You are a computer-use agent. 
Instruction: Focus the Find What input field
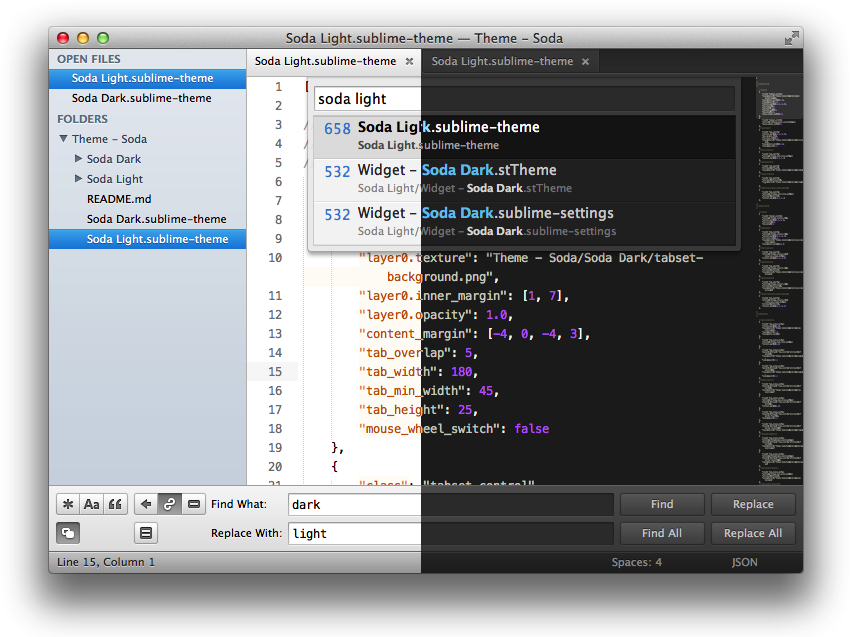click(450, 504)
